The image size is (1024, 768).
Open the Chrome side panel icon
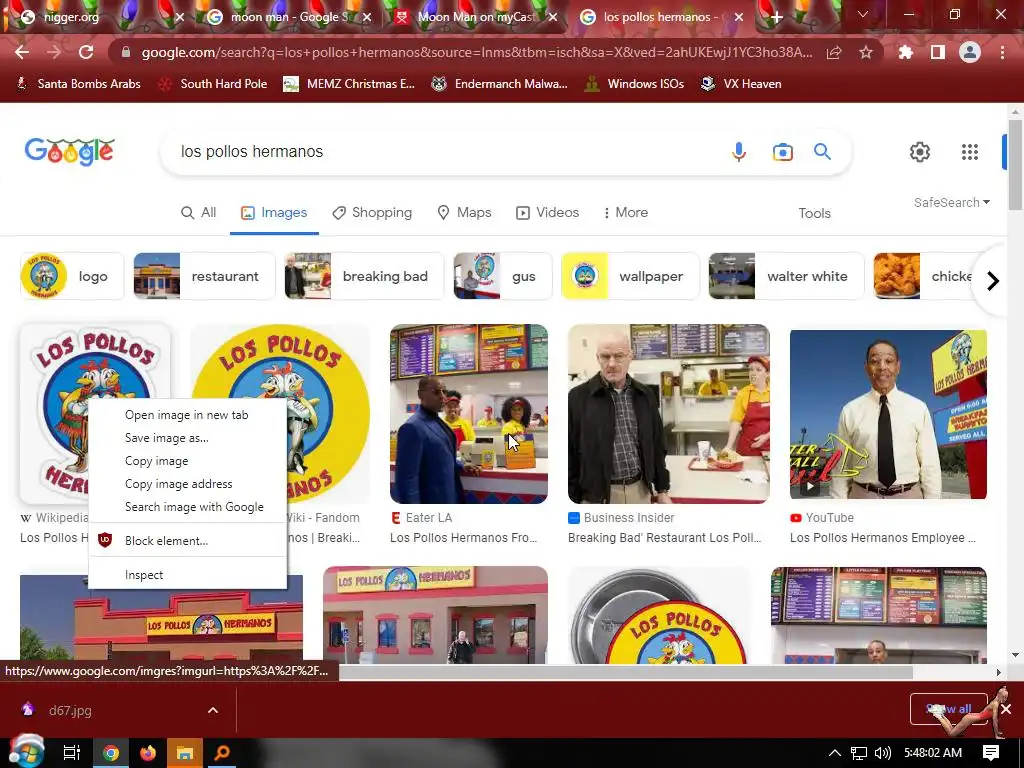pyautogui.click(x=938, y=52)
